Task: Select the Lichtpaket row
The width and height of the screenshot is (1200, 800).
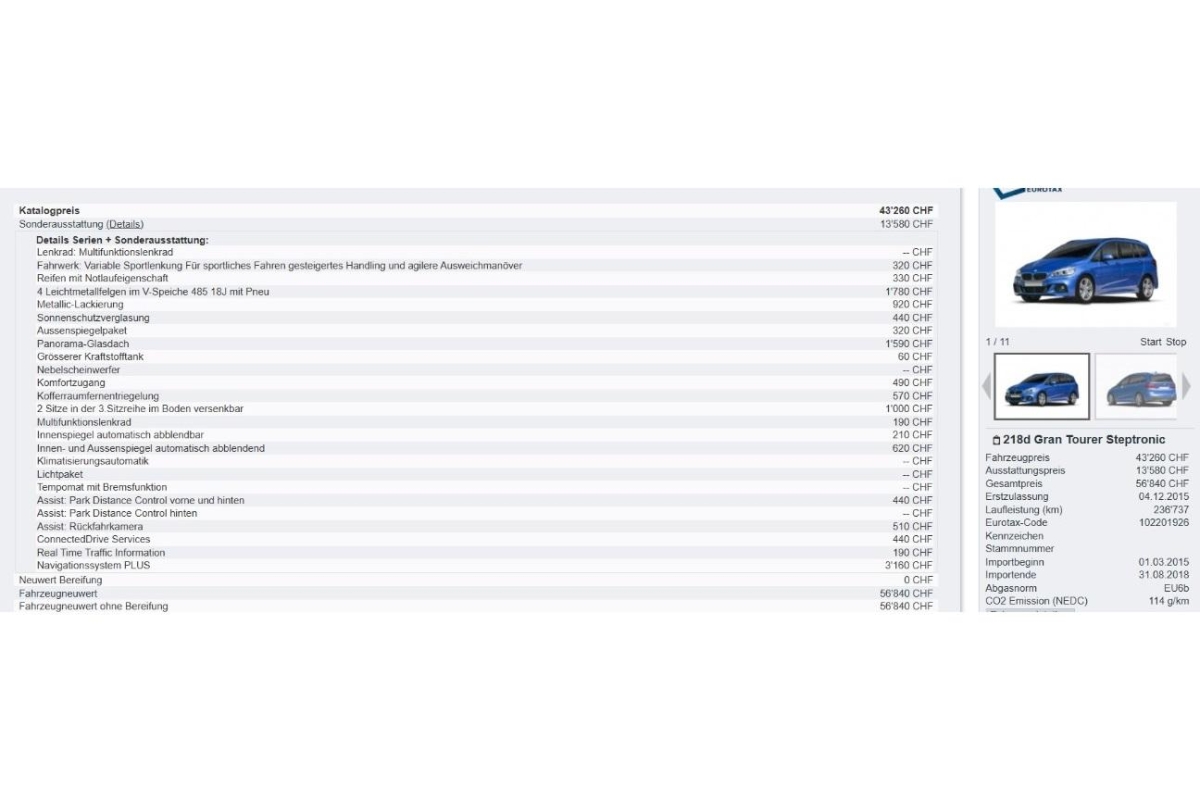Action: coord(476,474)
